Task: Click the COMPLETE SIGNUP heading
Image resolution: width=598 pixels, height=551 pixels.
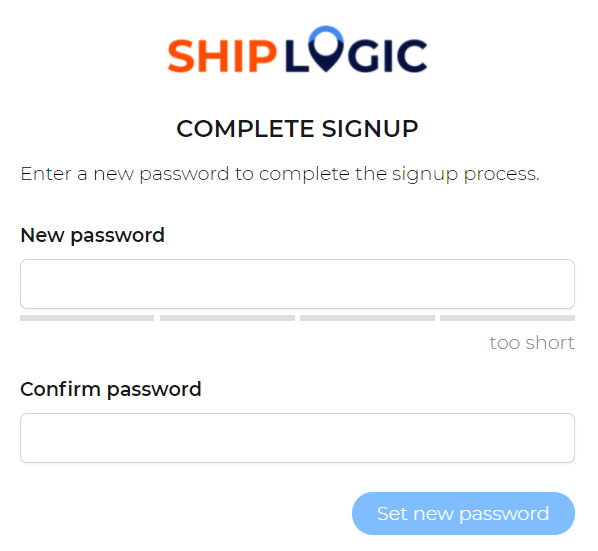Action: (297, 129)
